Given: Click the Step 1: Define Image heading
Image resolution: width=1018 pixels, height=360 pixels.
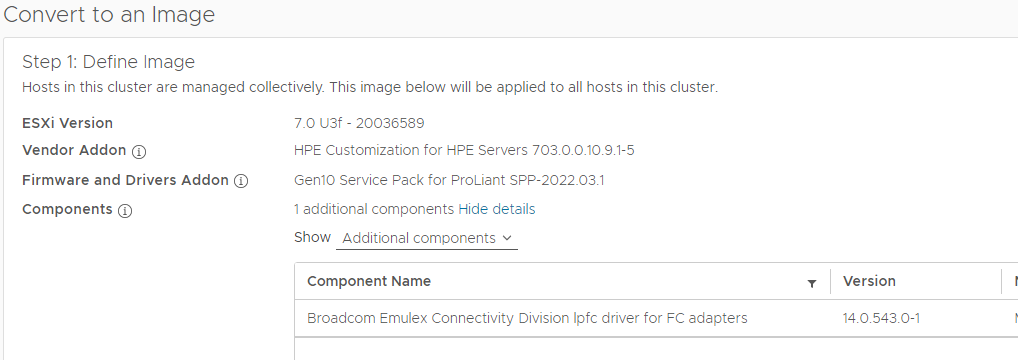Looking at the screenshot, I should coord(108,62).
